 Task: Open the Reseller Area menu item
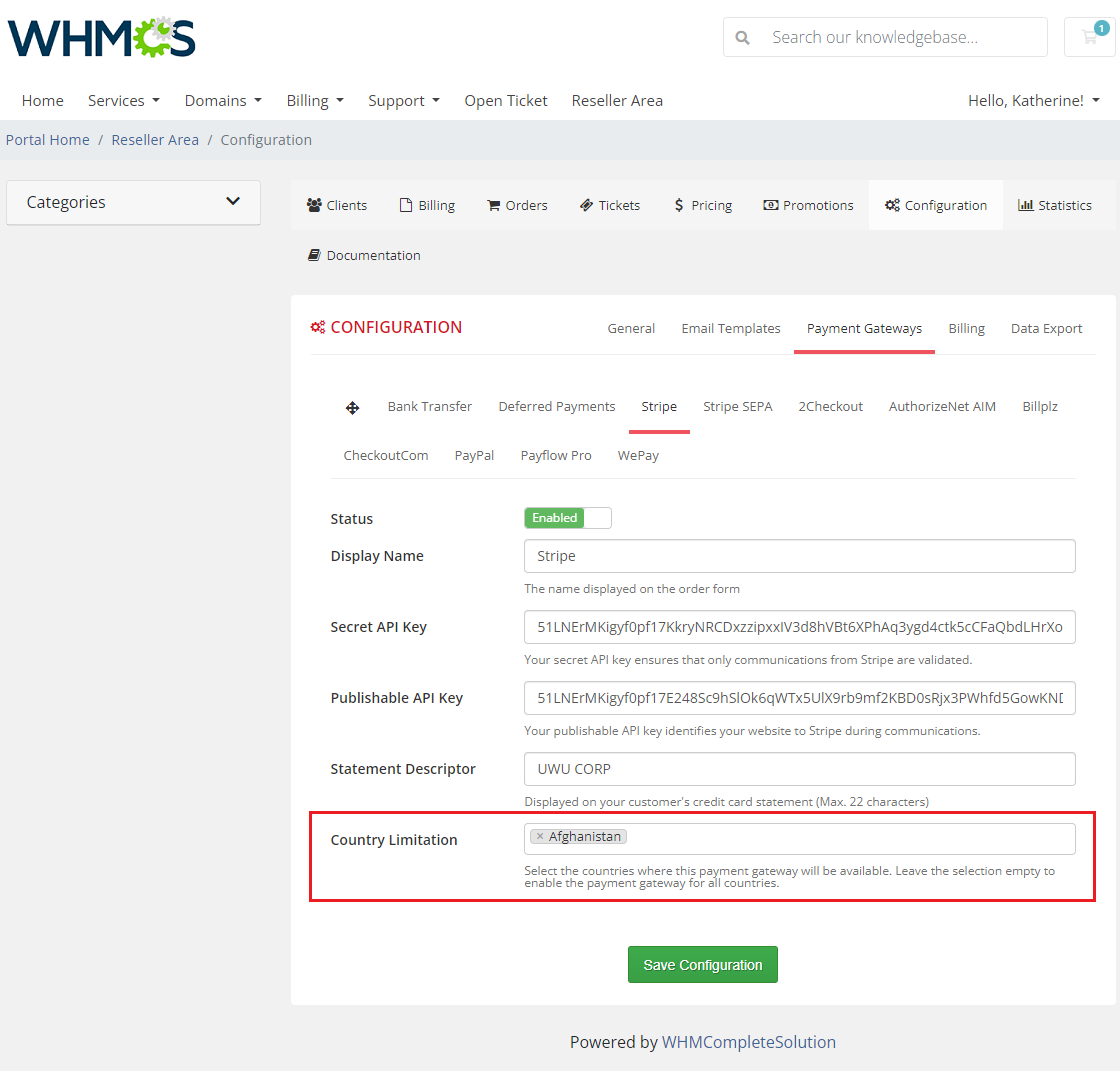point(617,101)
